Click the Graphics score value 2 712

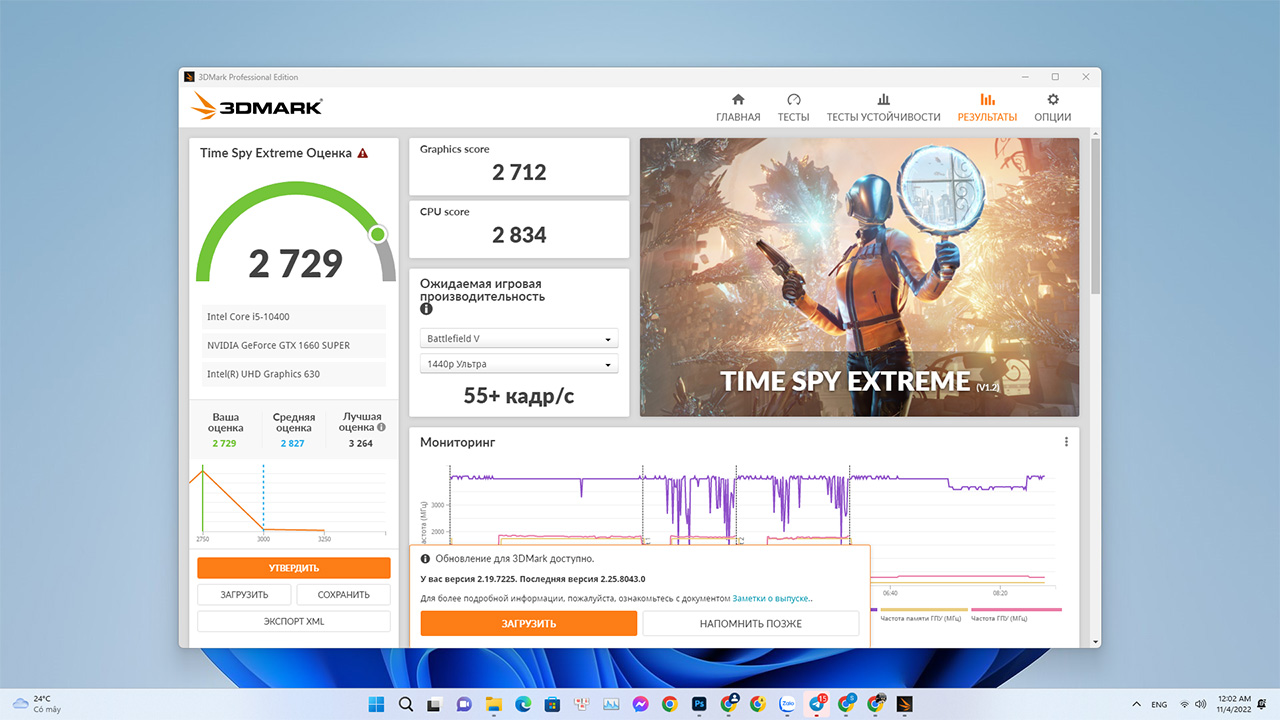click(x=519, y=172)
